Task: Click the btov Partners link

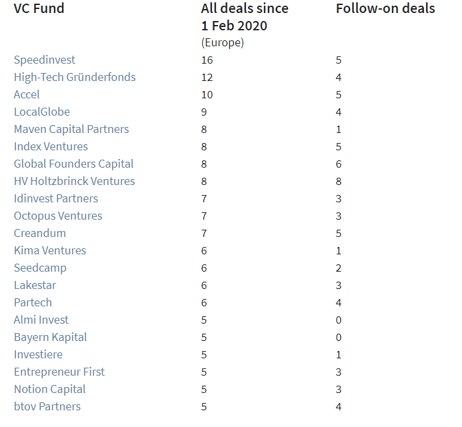Action: pos(47,407)
